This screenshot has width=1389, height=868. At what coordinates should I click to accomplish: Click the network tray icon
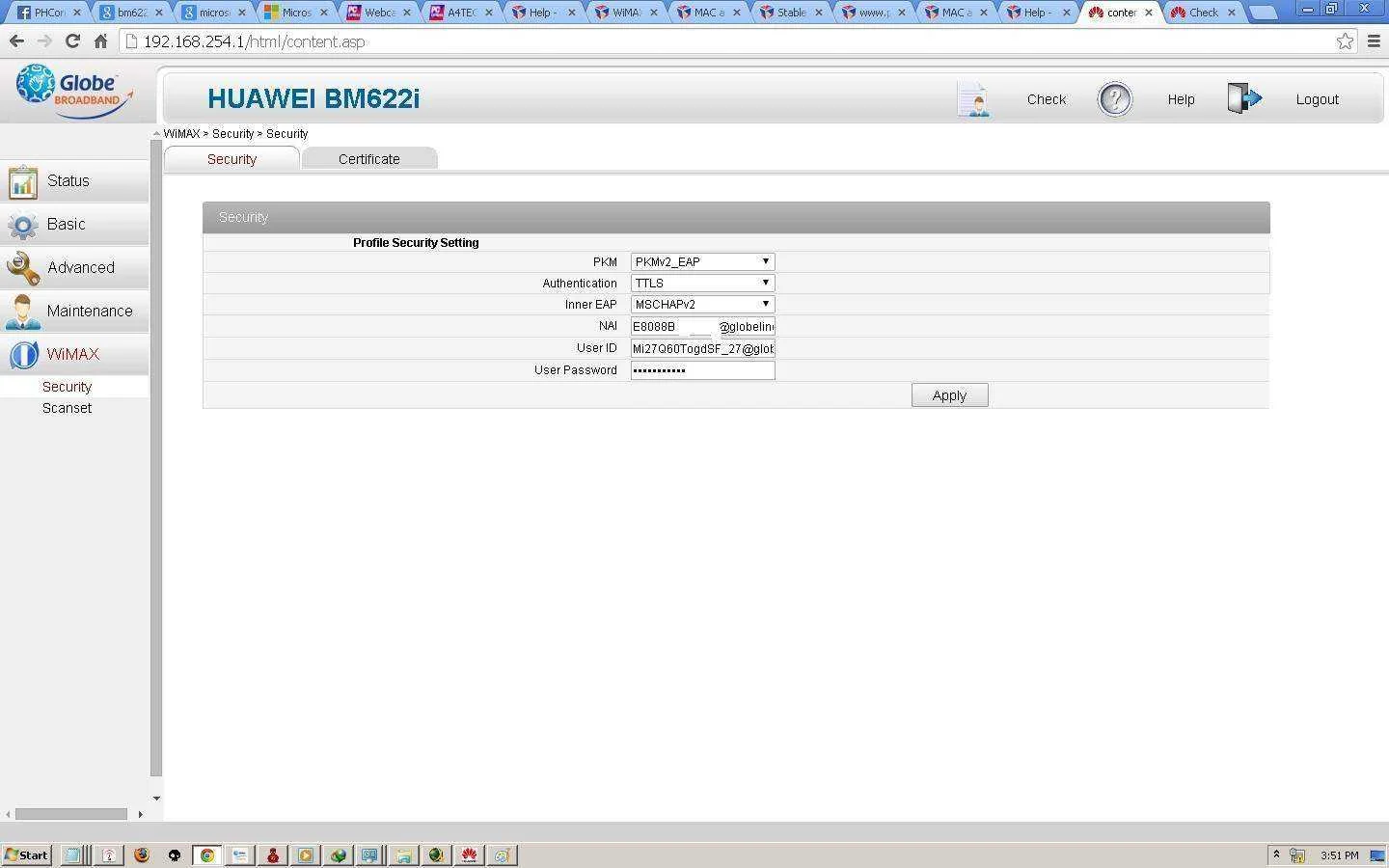(x=1297, y=855)
